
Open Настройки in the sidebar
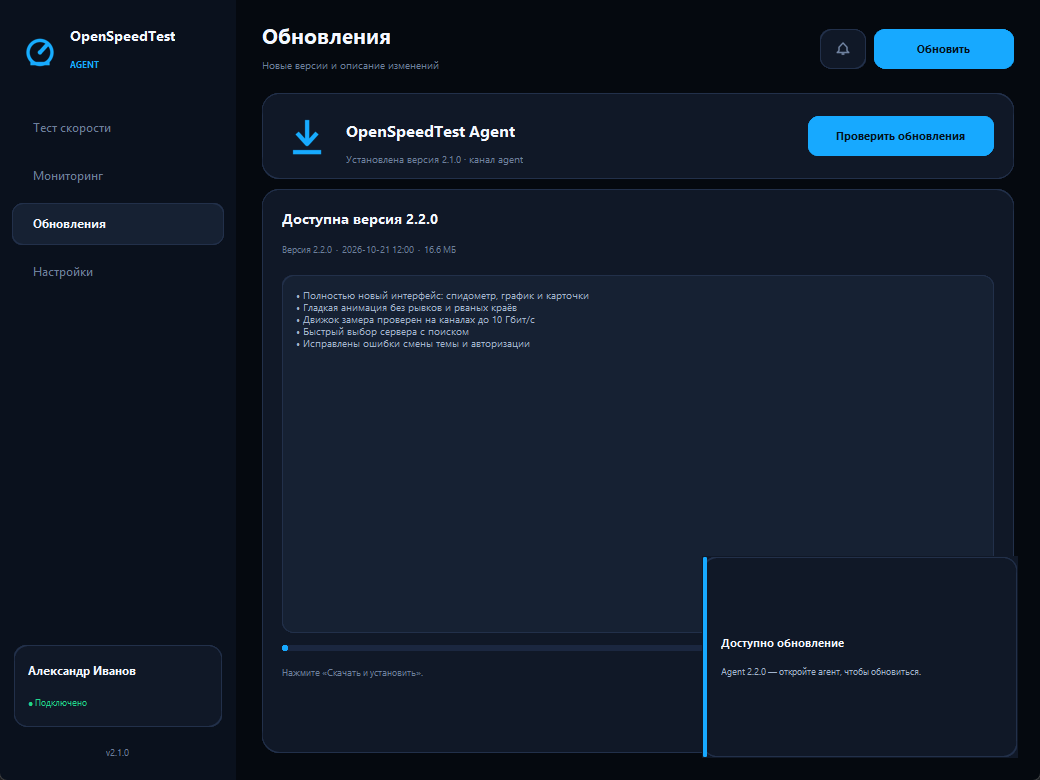point(118,272)
